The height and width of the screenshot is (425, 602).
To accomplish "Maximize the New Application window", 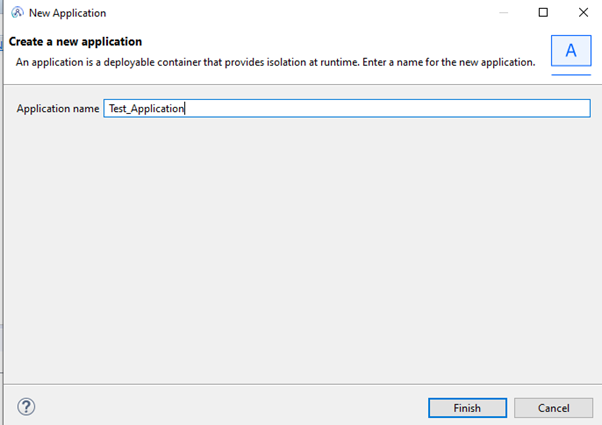I will pyautogui.click(x=543, y=13).
